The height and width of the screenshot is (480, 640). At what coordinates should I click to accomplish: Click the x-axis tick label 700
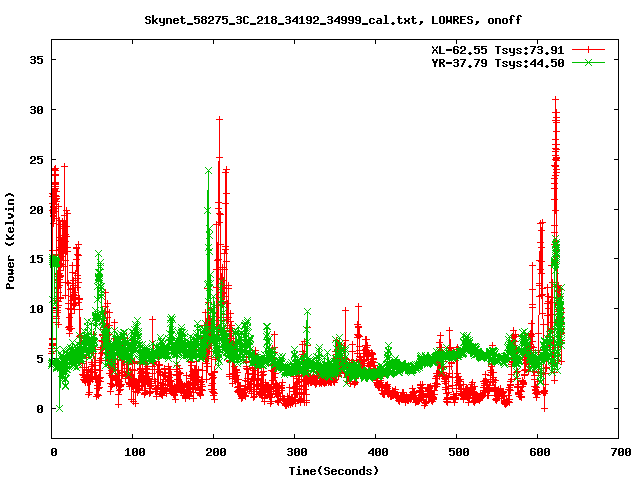pos(621,452)
